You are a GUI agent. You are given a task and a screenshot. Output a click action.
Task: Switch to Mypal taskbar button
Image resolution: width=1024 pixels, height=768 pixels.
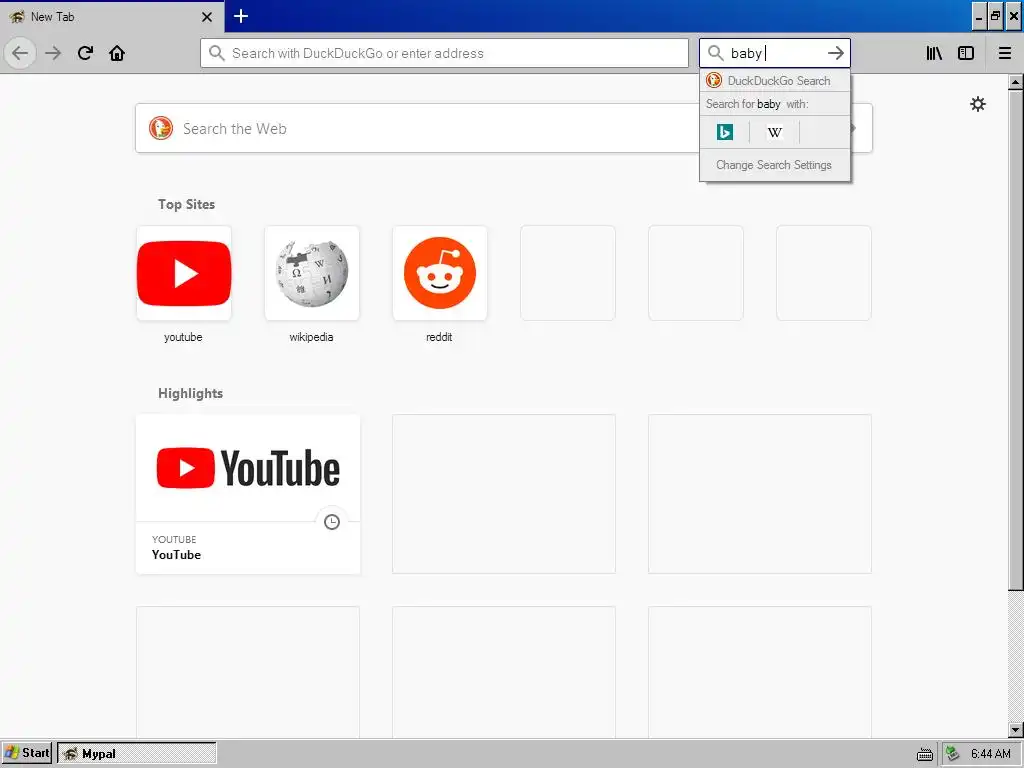click(136, 753)
